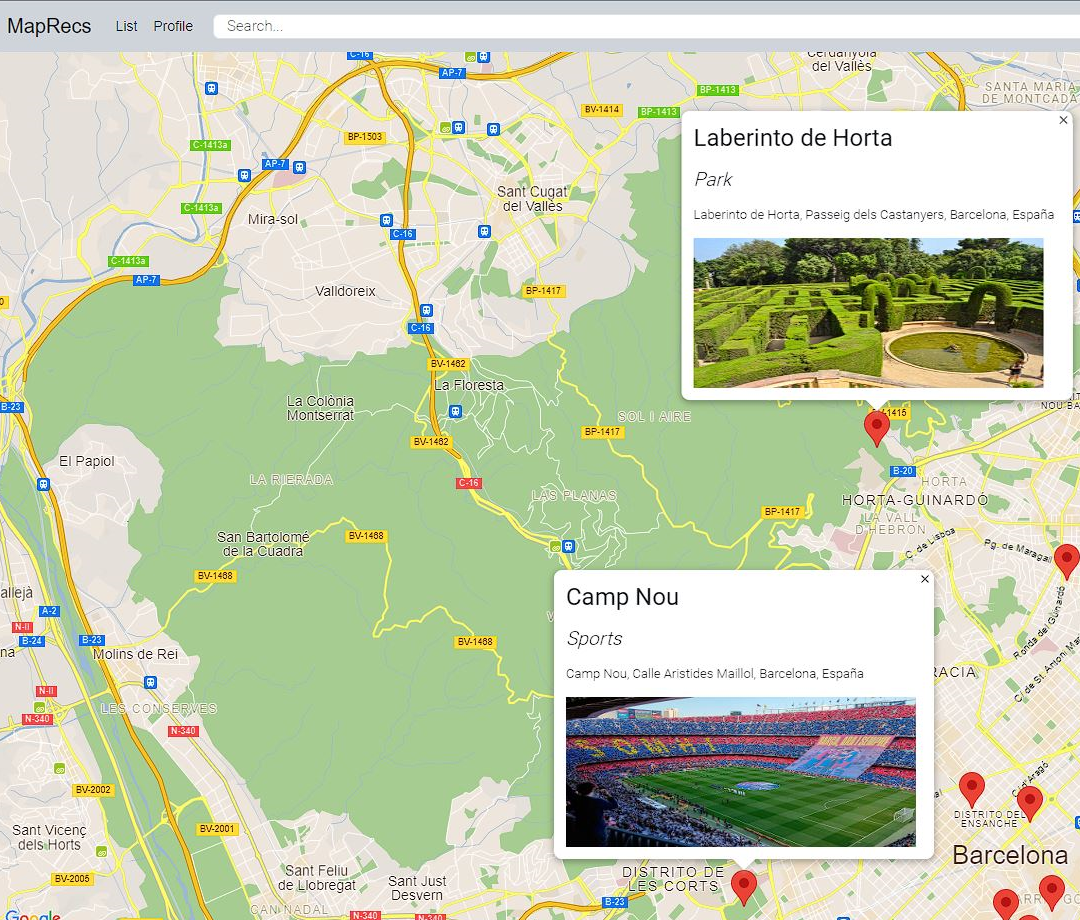
Task: Click the red marker below Camp Nou popup
Action: 743,887
